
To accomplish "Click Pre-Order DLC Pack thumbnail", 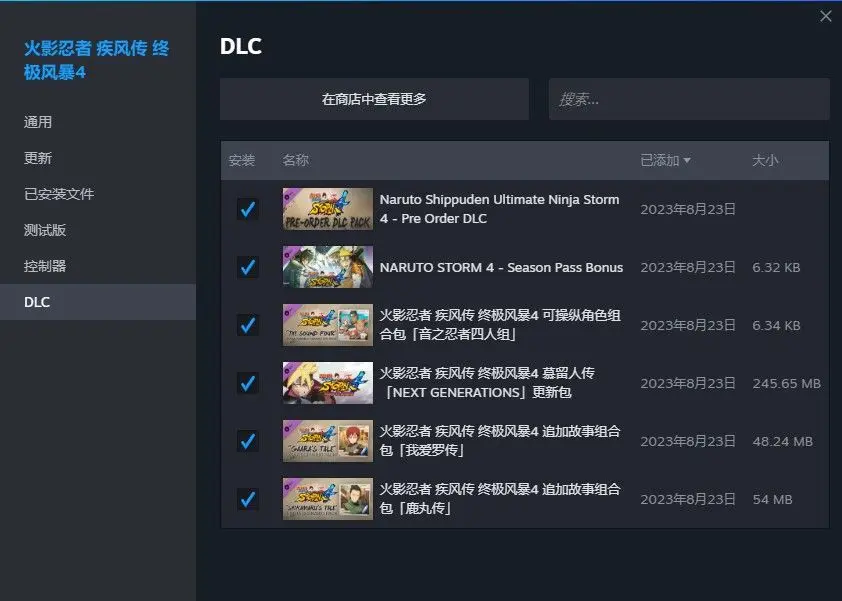I will (x=328, y=209).
